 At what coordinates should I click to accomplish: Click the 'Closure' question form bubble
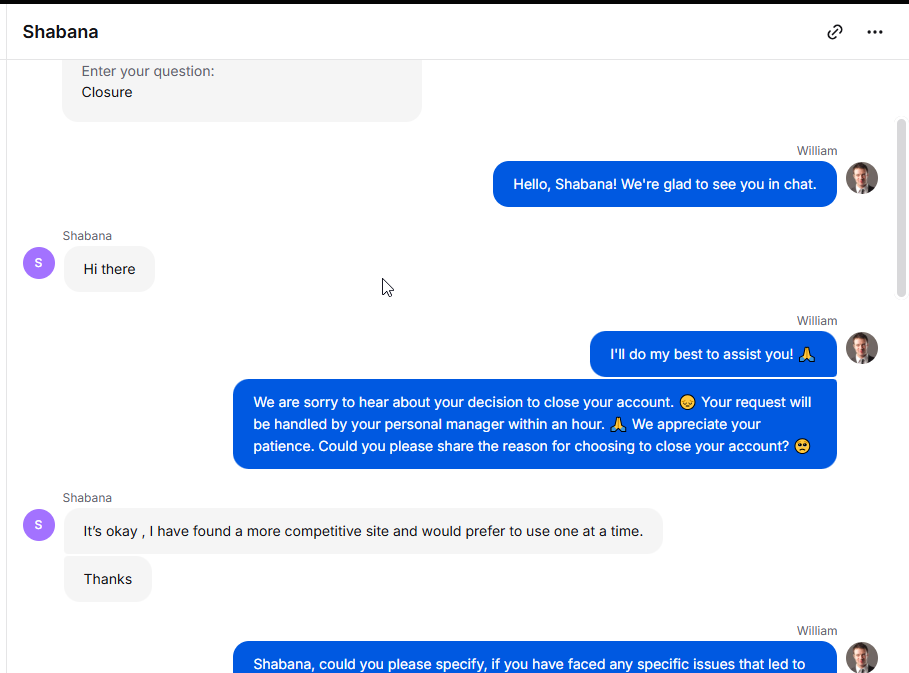click(x=242, y=90)
